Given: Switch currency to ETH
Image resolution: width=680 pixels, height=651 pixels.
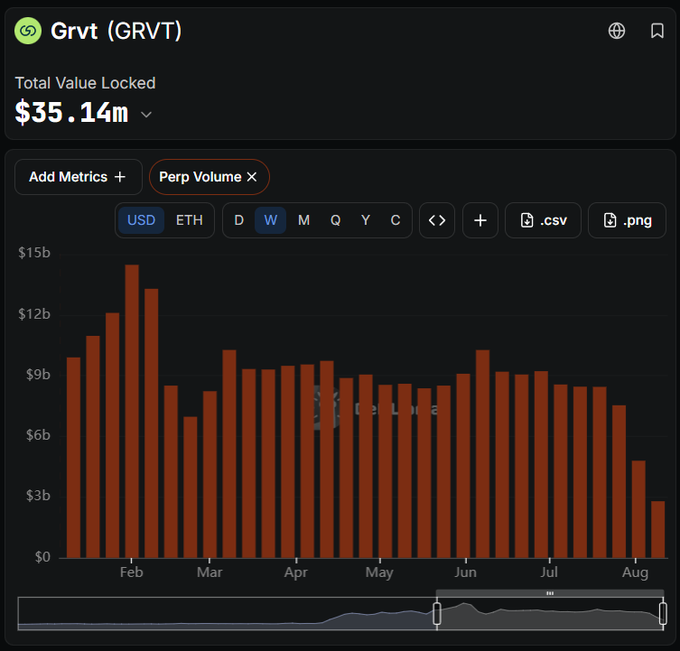Looking at the screenshot, I should click(189, 220).
